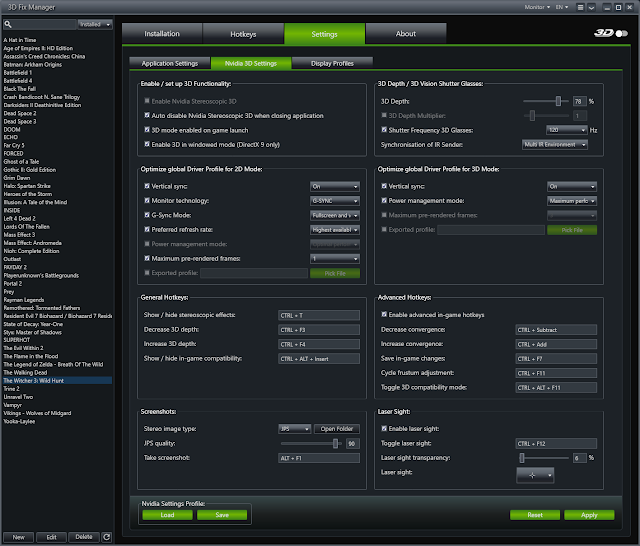Image resolution: width=640 pixels, height=546 pixels.
Task: Open the Maximum performance power mode dropdown
Action: (572, 201)
